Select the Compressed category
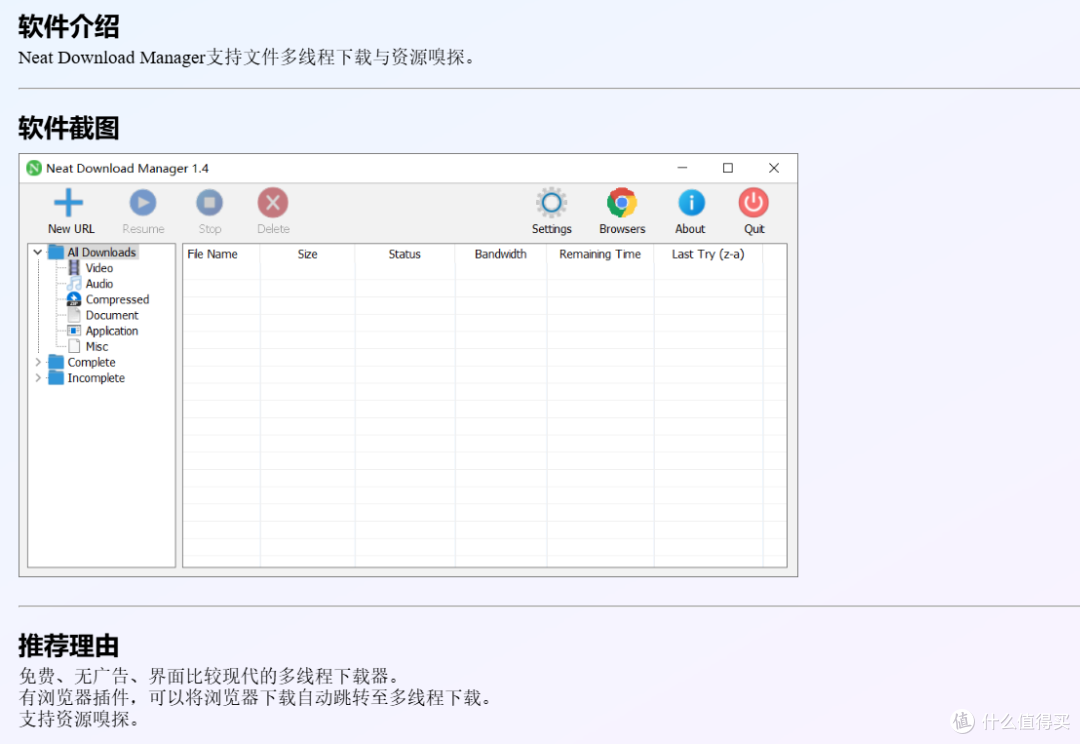Image resolution: width=1080 pixels, height=744 pixels. (x=116, y=300)
